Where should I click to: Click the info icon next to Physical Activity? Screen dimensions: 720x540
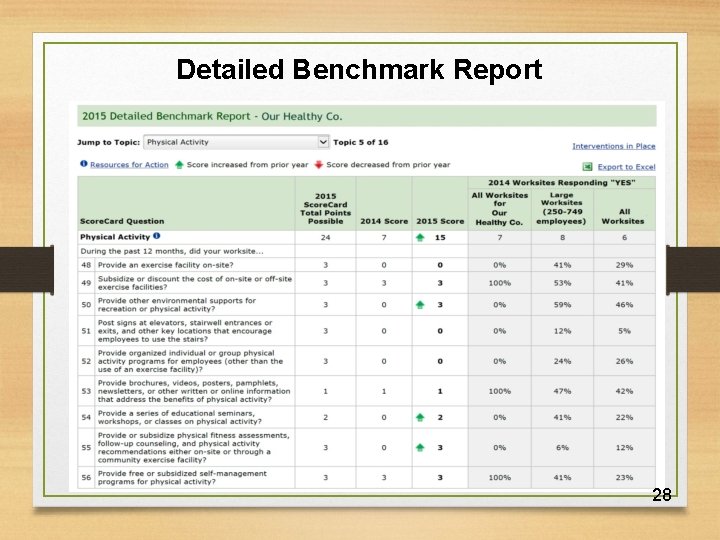(x=157, y=236)
